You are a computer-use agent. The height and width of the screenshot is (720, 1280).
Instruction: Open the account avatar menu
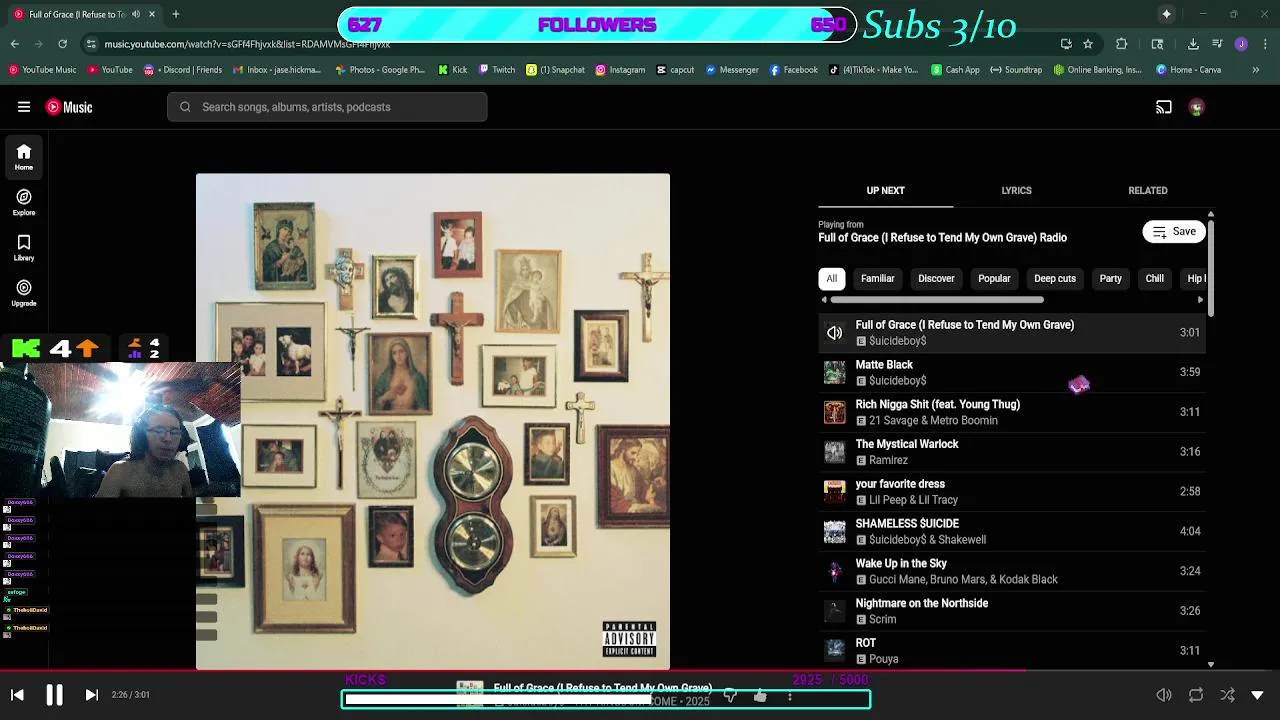point(1197,107)
